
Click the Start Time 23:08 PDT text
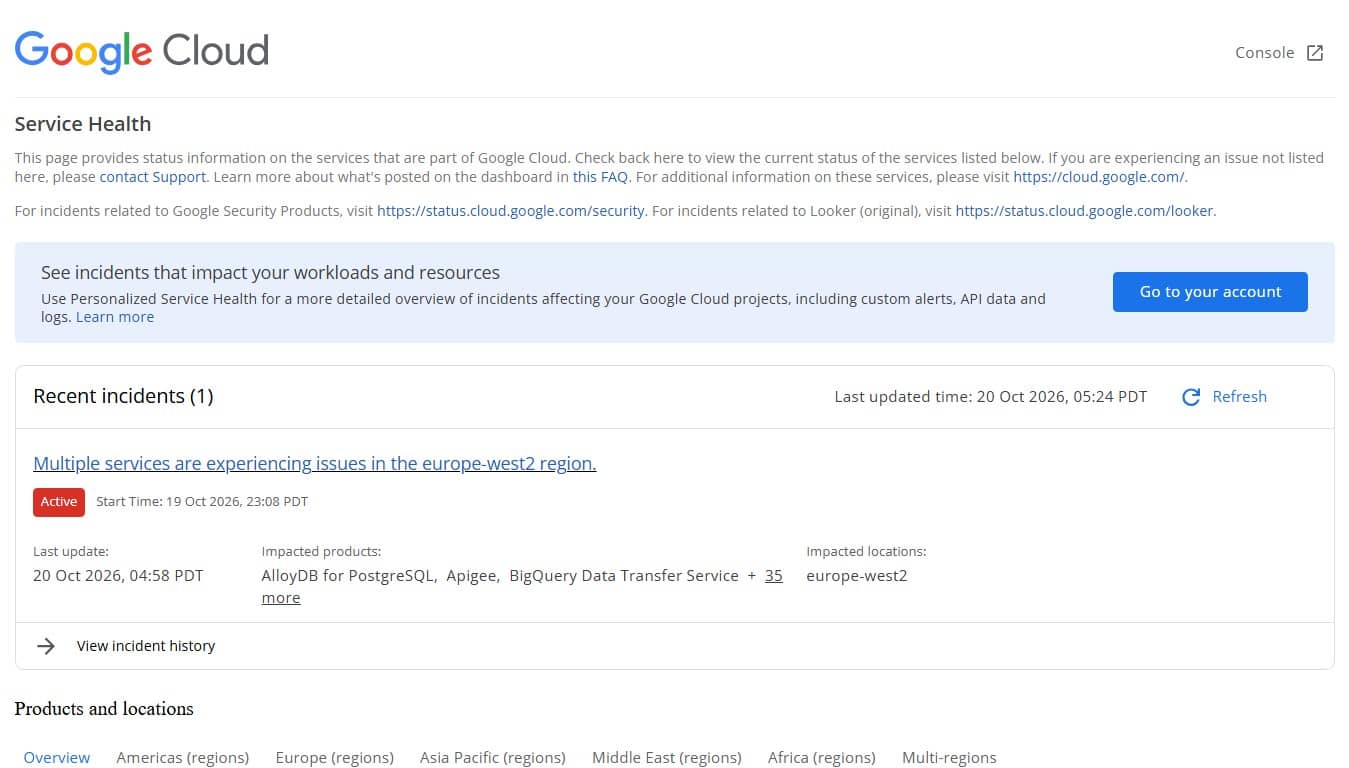pos(202,502)
